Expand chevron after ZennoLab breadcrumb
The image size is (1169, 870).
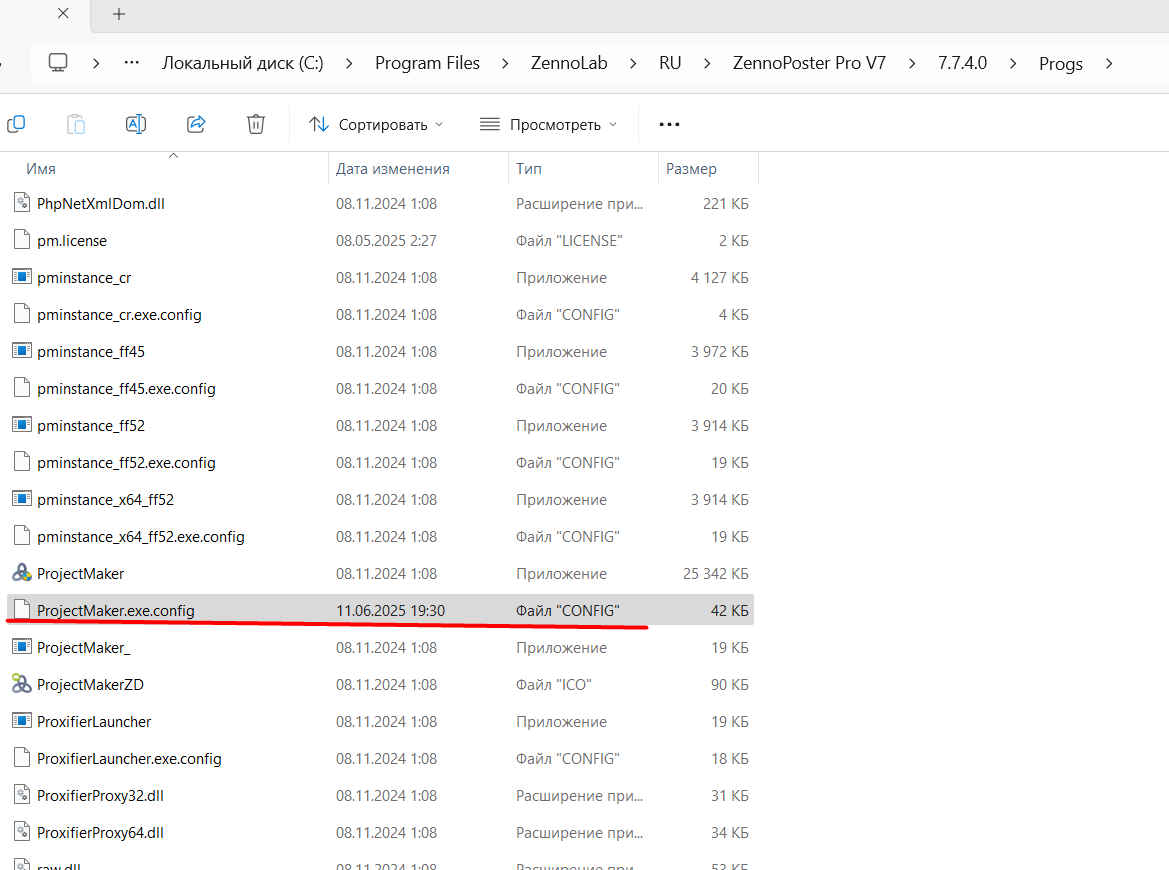[x=633, y=63]
